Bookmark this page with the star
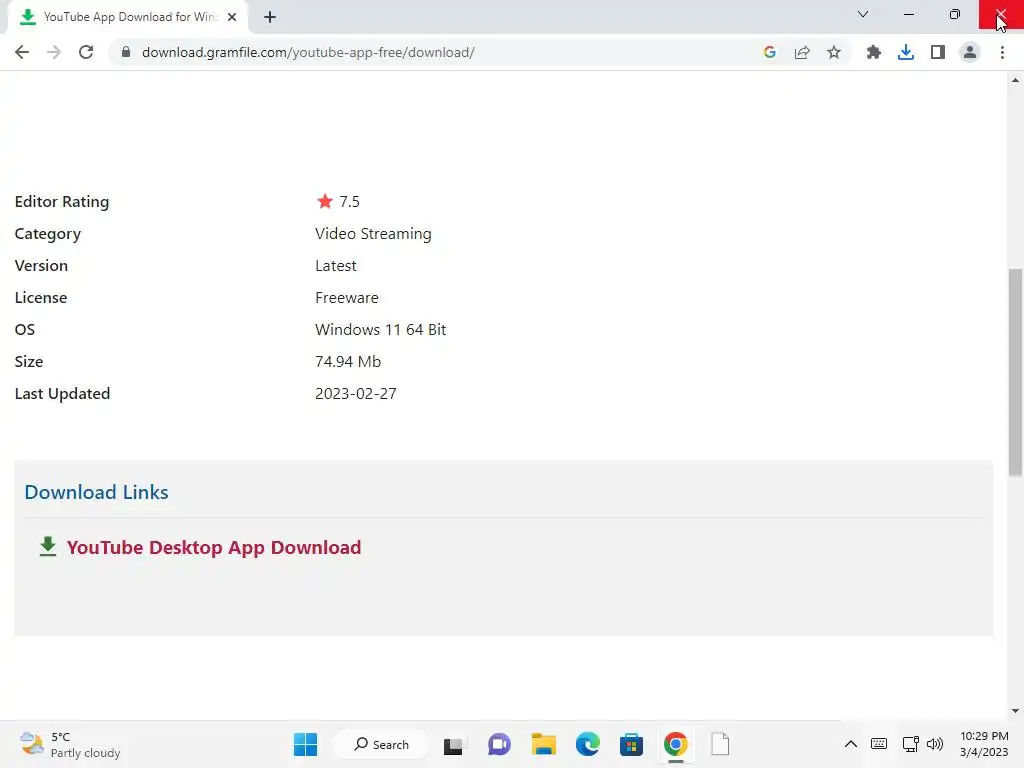The height and width of the screenshot is (768, 1024). pyautogui.click(x=834, y=52)
